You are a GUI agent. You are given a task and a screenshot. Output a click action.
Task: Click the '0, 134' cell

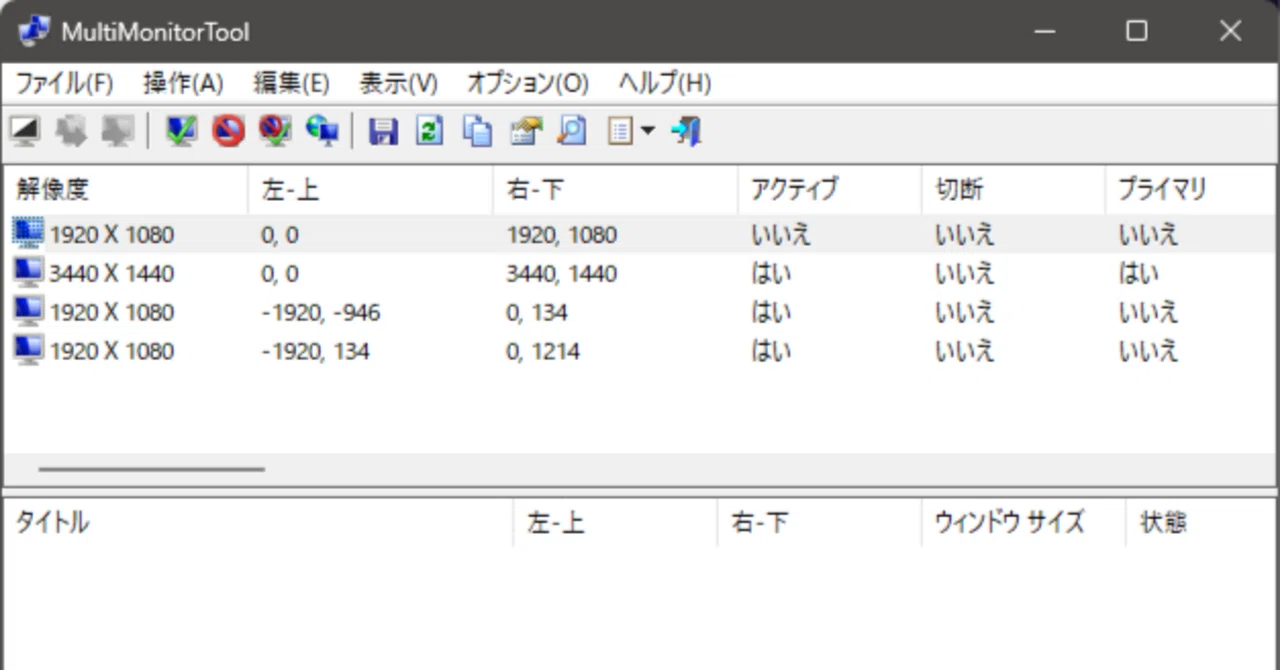click(536, 312)
